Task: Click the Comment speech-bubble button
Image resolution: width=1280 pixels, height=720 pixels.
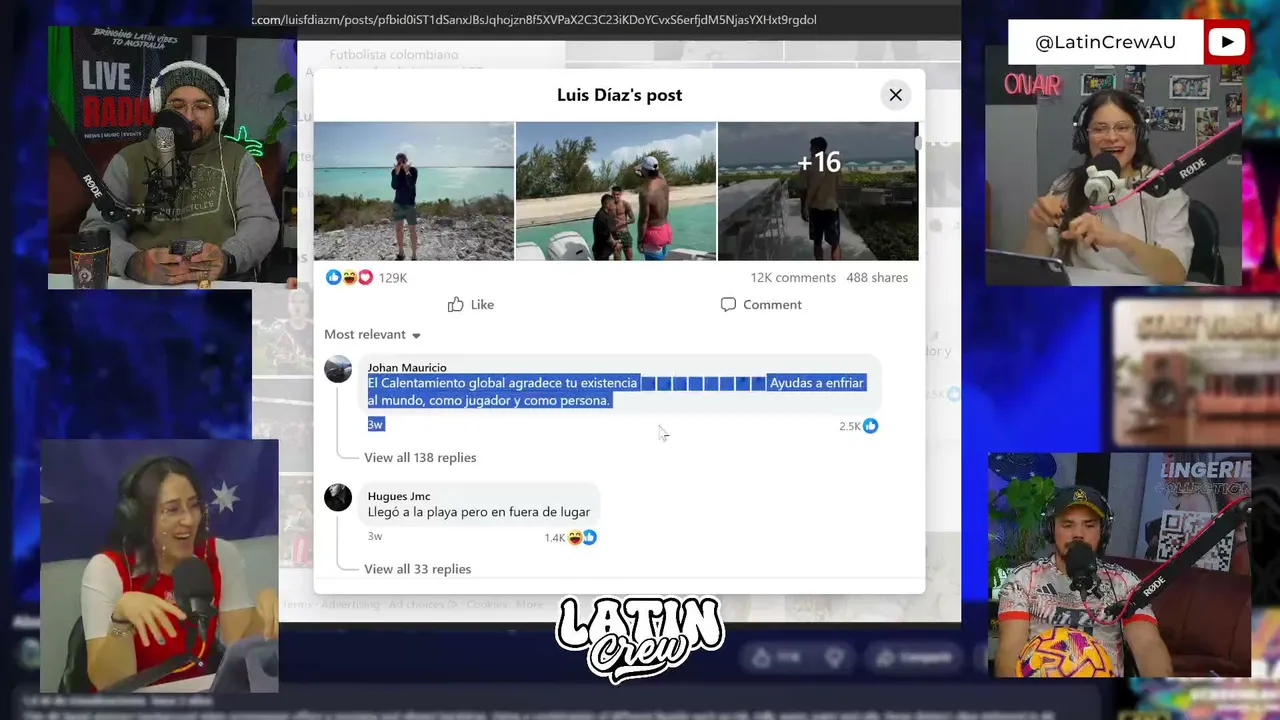Action: coord(761,304)
